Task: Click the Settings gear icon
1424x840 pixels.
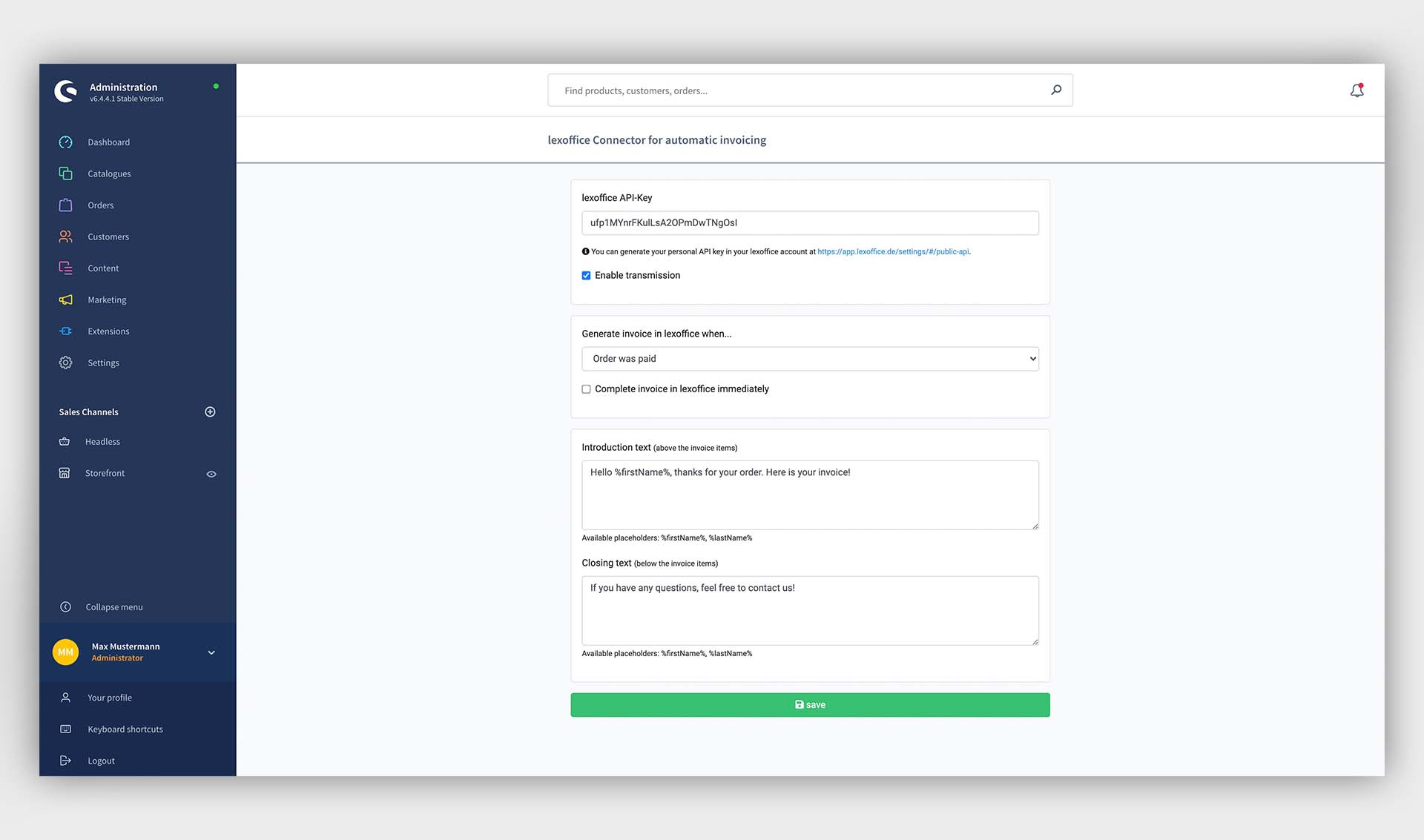Action: click(x=65, y=363)
